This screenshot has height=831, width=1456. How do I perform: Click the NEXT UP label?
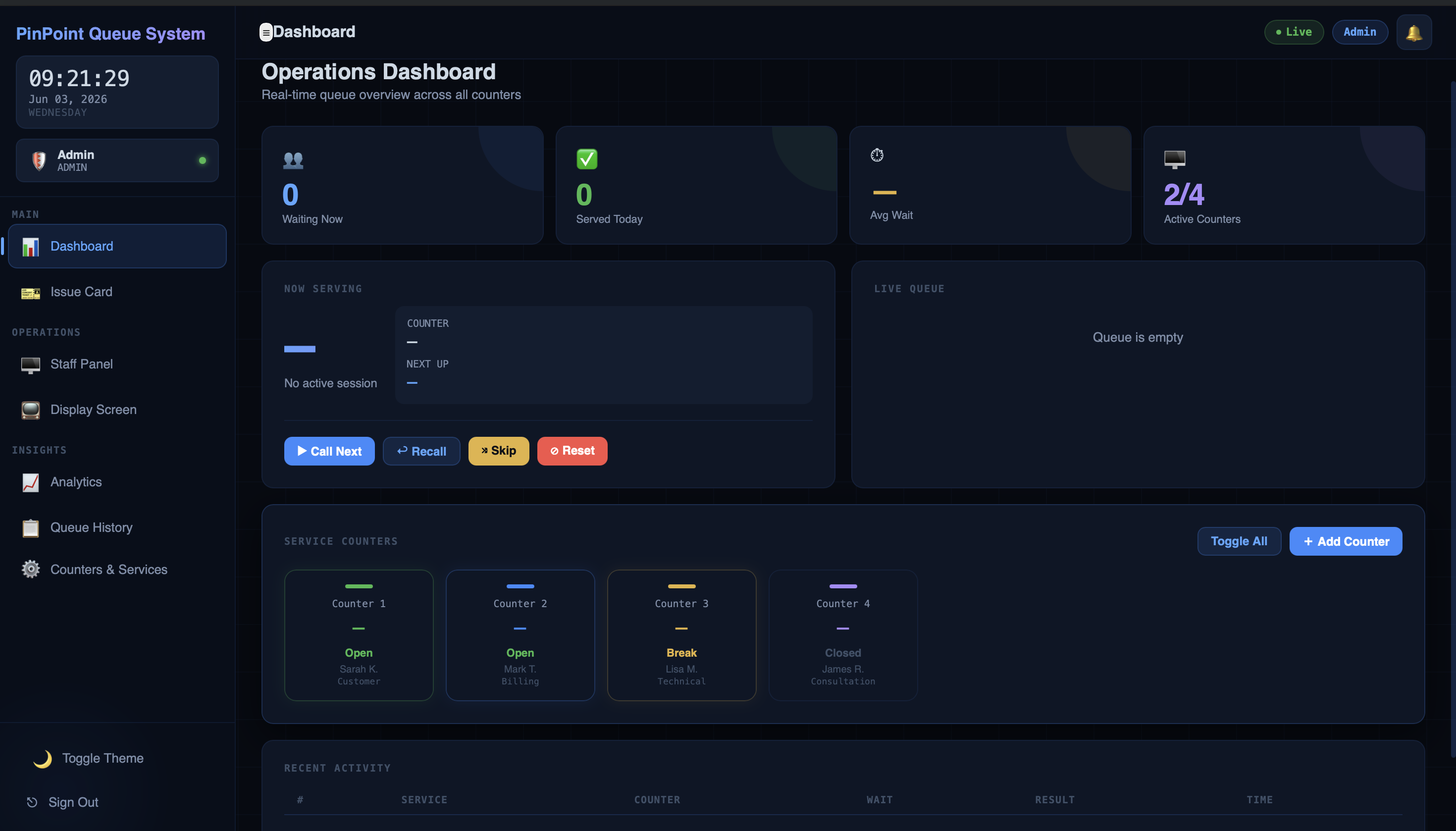[427, 364]
